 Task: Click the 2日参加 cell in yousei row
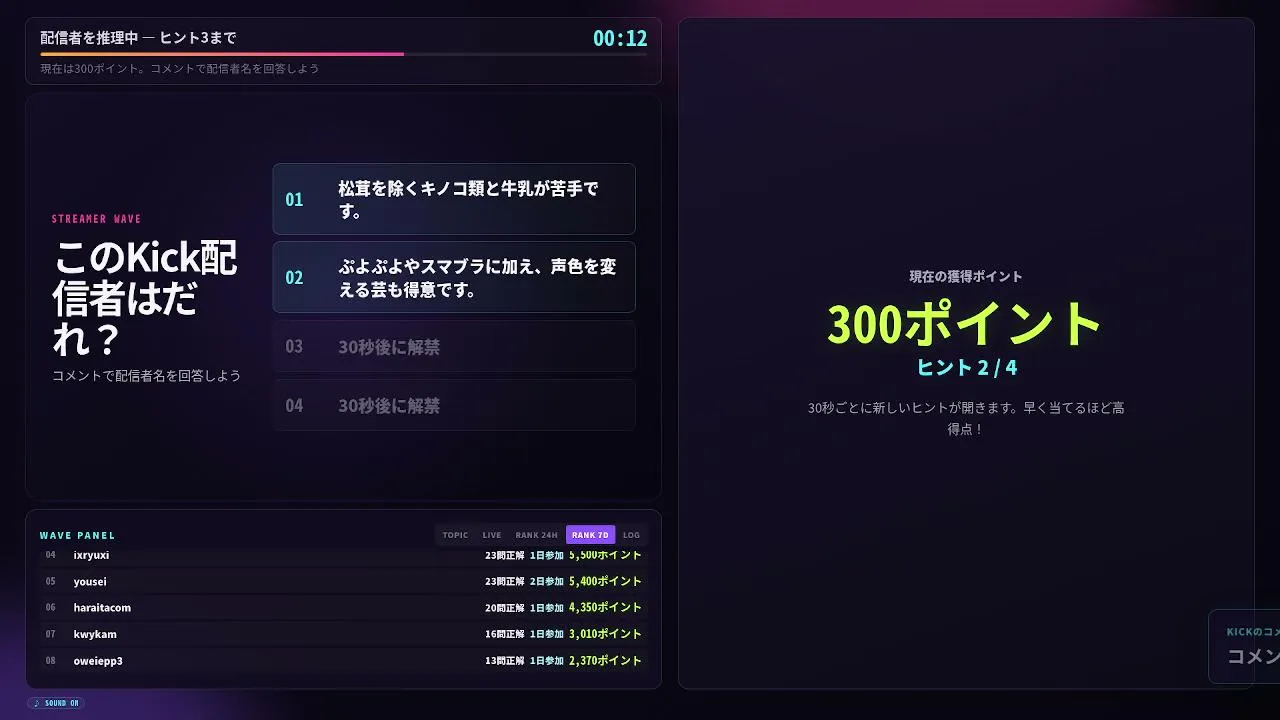click(x=547, y=581)
